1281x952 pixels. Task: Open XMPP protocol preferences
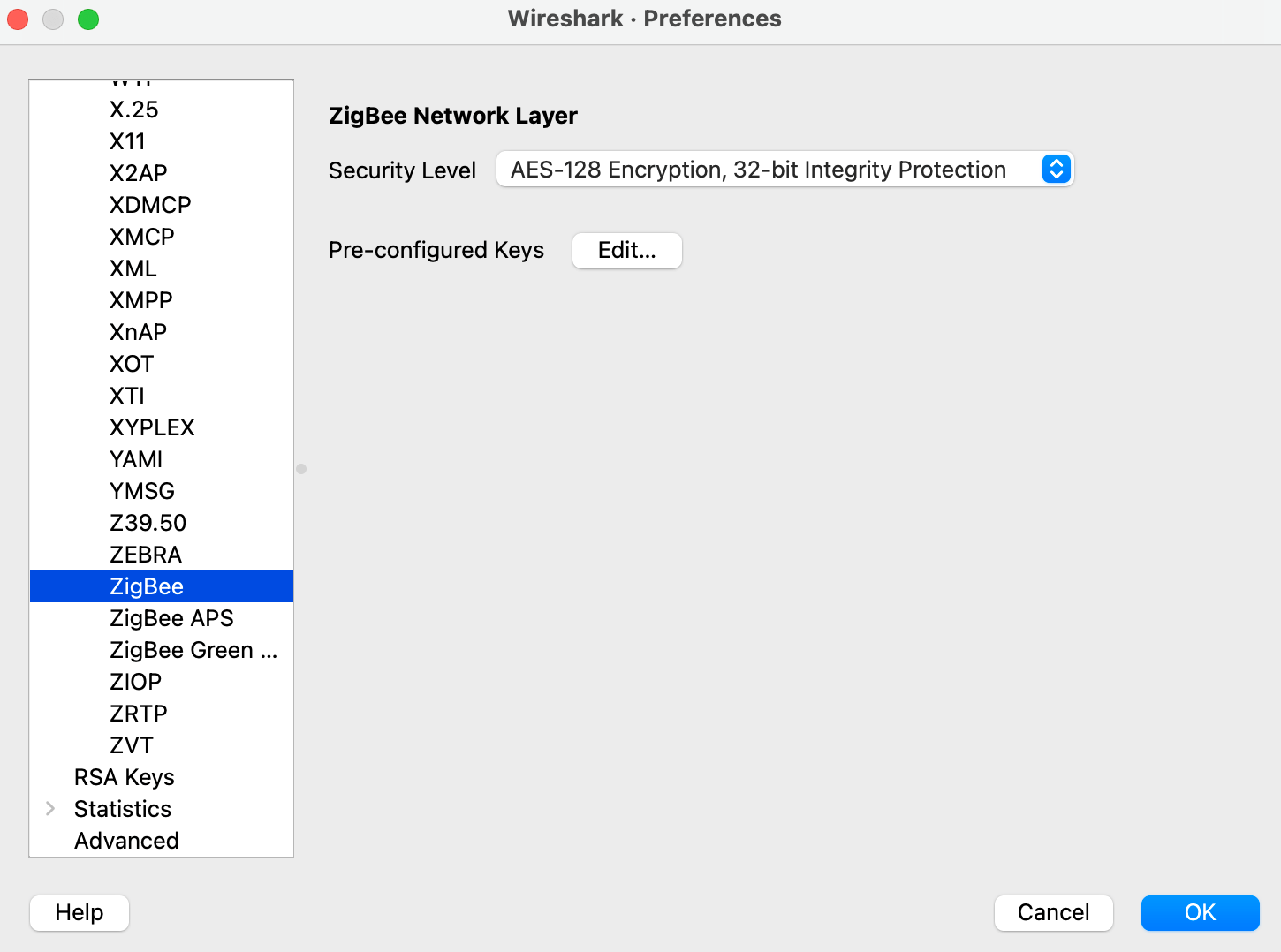tap(140, 299)
